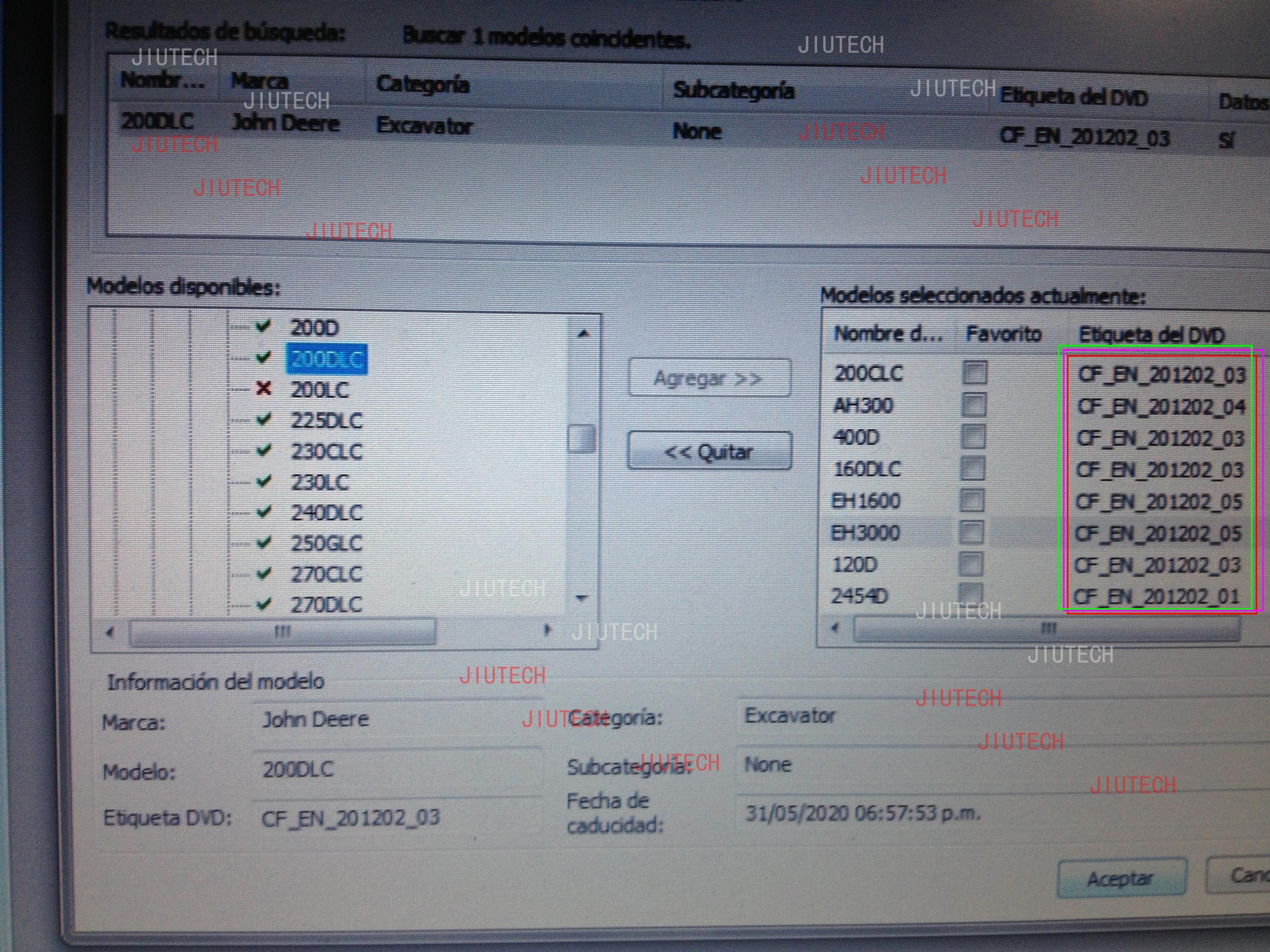
Task: Click green checkmark icon beside 270CLC
Action: [x=263, y=573]
